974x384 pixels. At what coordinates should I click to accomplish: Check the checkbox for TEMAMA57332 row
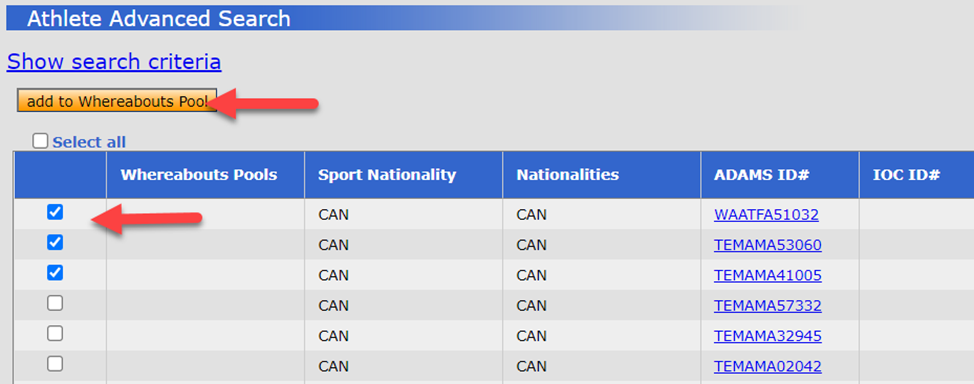tap(55, 303)
